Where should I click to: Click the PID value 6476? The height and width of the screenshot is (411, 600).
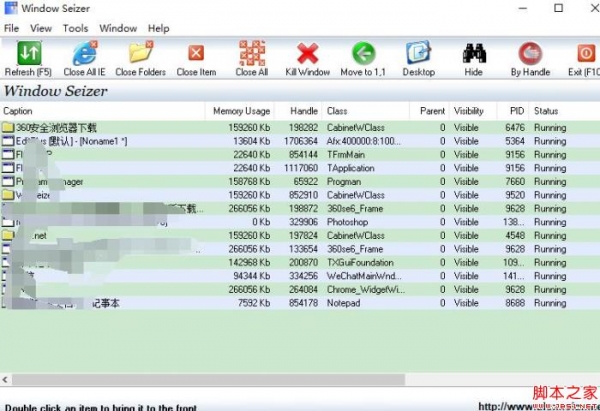click(515, 127)
